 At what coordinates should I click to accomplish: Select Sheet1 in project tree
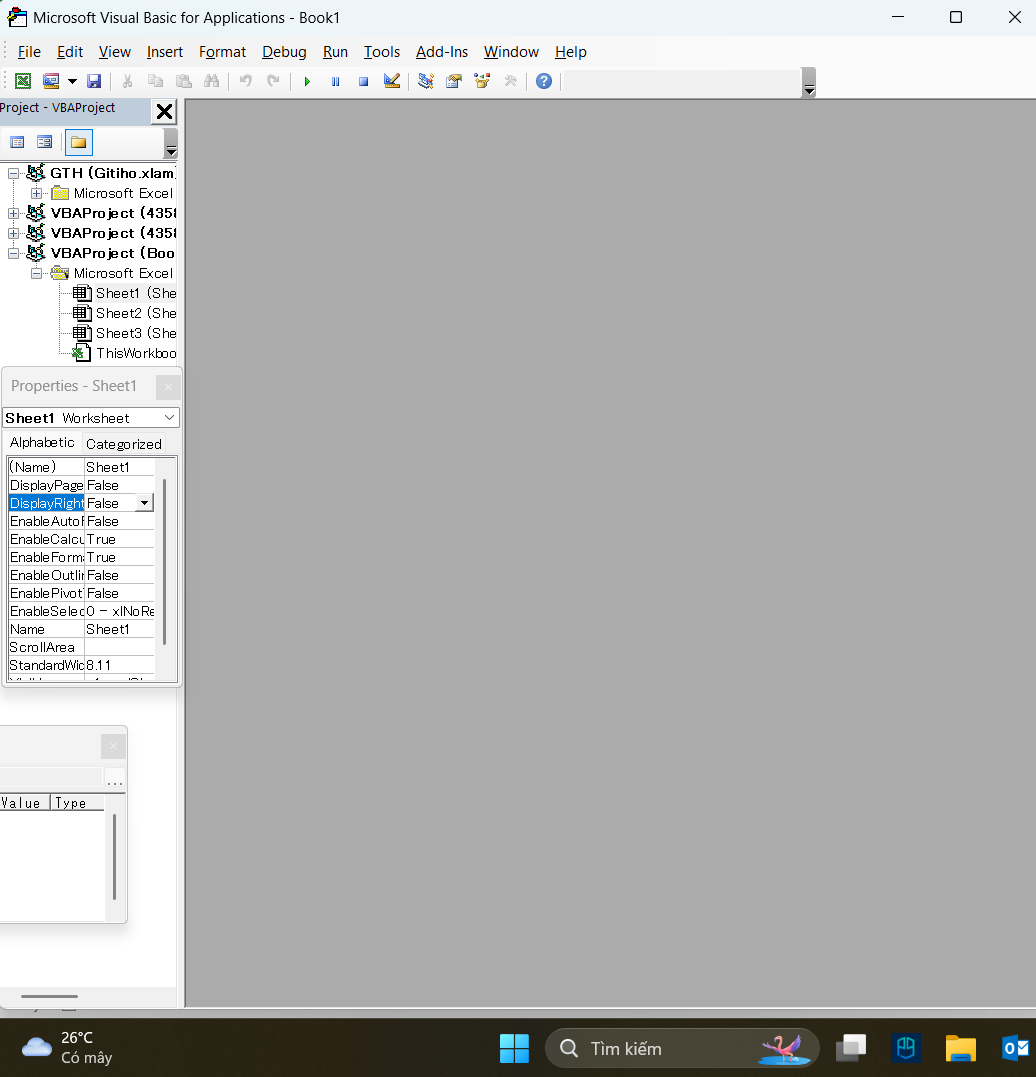[136, 293]
